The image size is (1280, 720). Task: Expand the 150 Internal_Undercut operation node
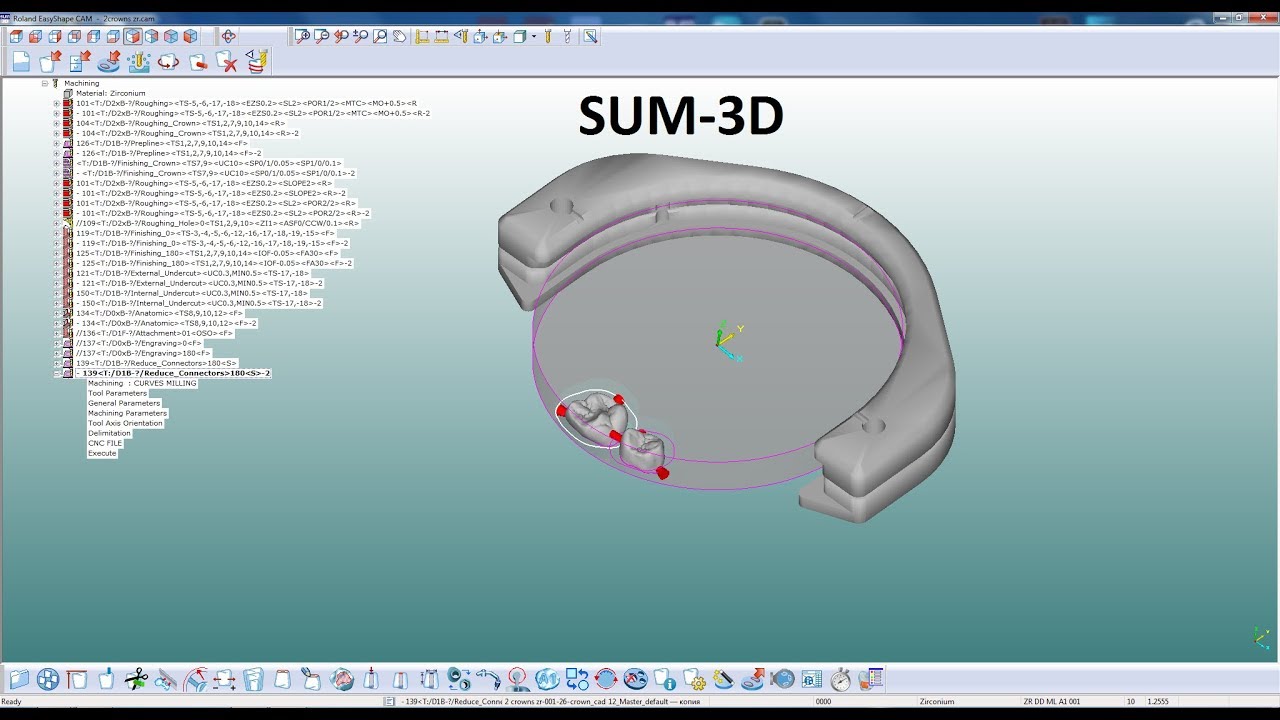[x=57, y=293]
